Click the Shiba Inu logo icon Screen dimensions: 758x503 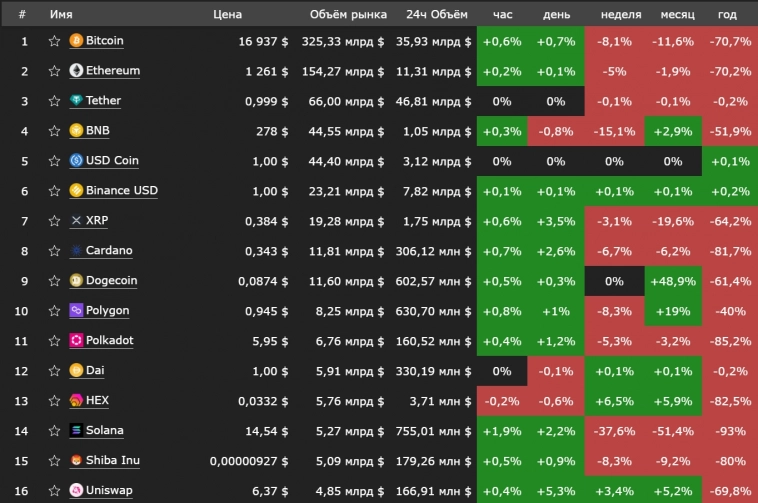pos(76,461)
